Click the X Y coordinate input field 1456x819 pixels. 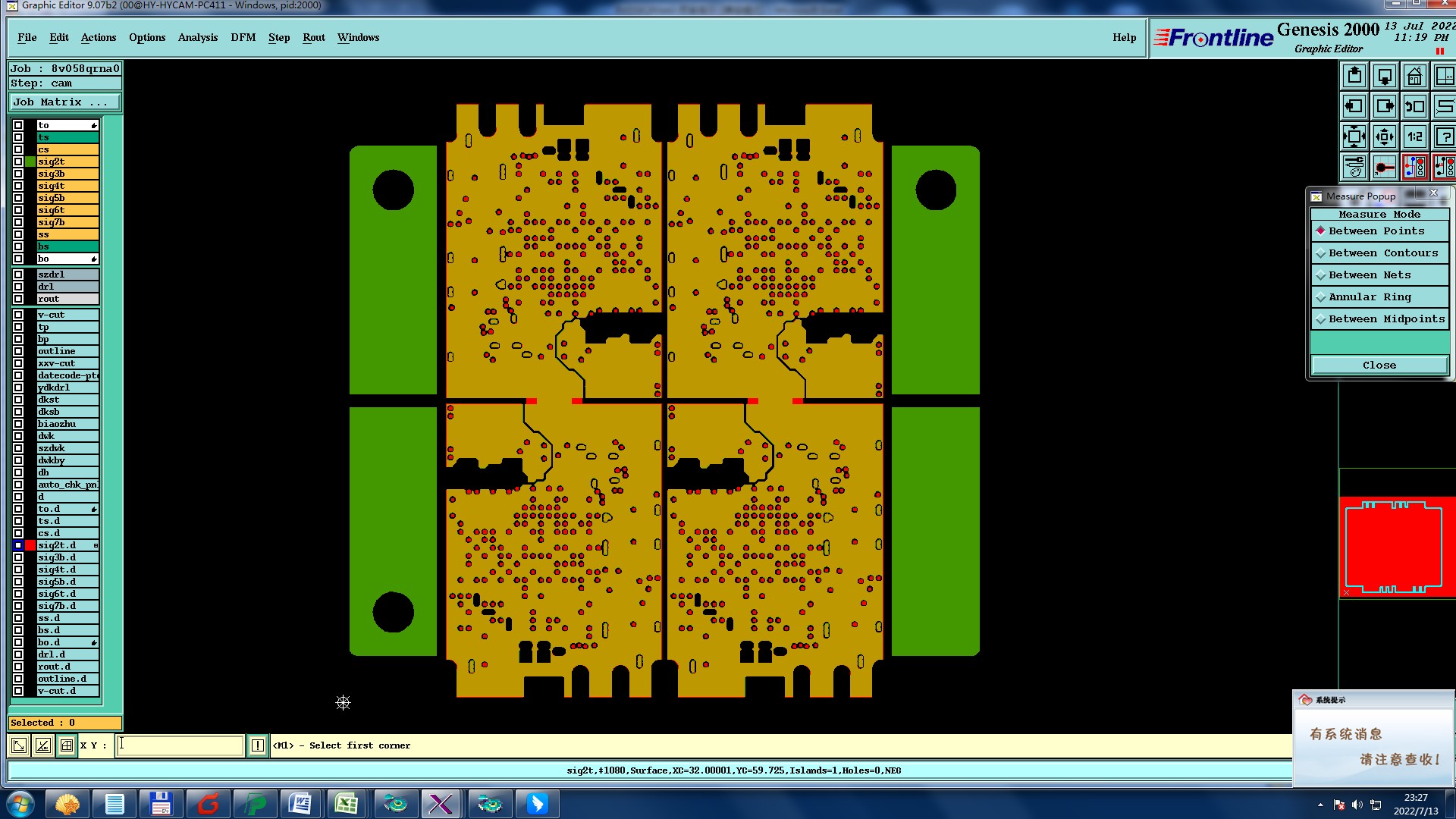(x=180, y=745)
